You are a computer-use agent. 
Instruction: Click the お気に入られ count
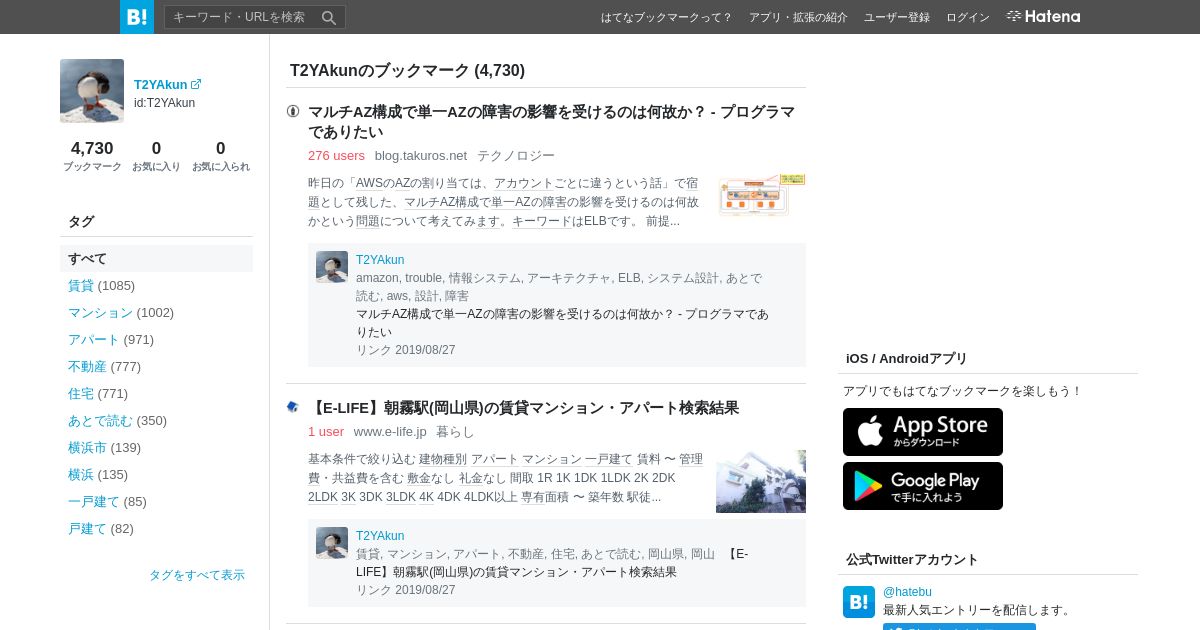221,155
